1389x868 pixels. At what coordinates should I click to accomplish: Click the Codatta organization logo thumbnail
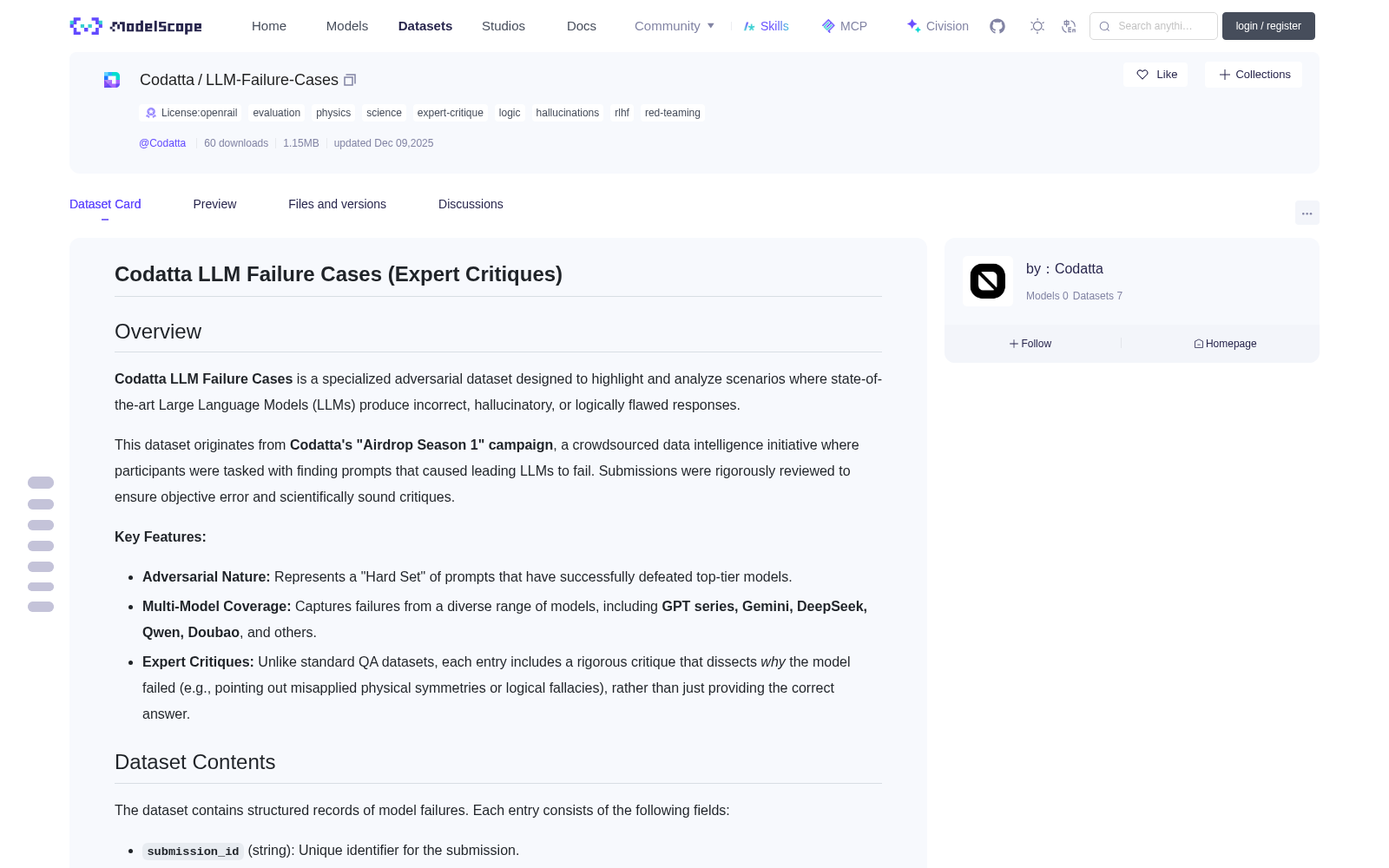coord(988,281)
